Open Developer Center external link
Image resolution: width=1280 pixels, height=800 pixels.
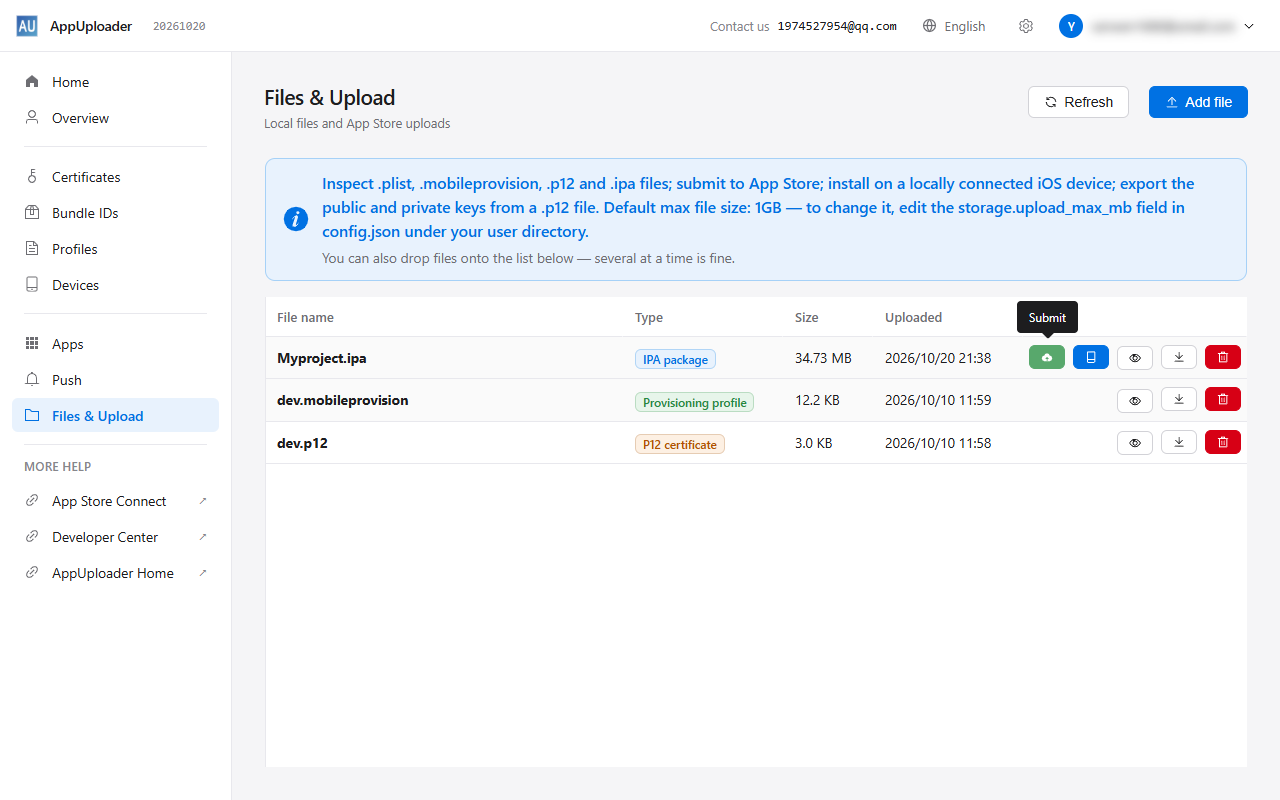(x=115, y=537)
